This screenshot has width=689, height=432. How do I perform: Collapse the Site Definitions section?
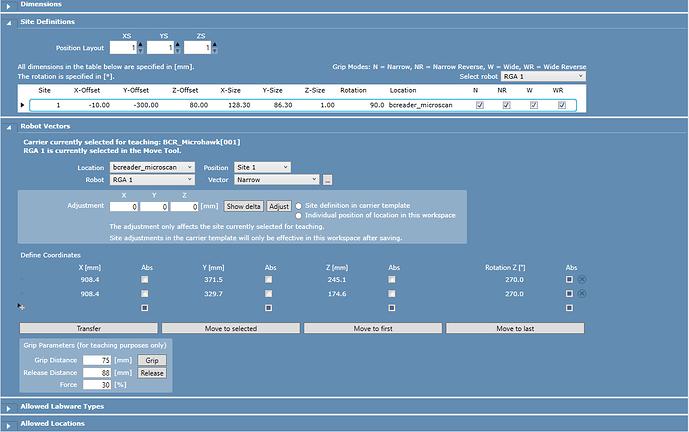[x=8, y=23]
